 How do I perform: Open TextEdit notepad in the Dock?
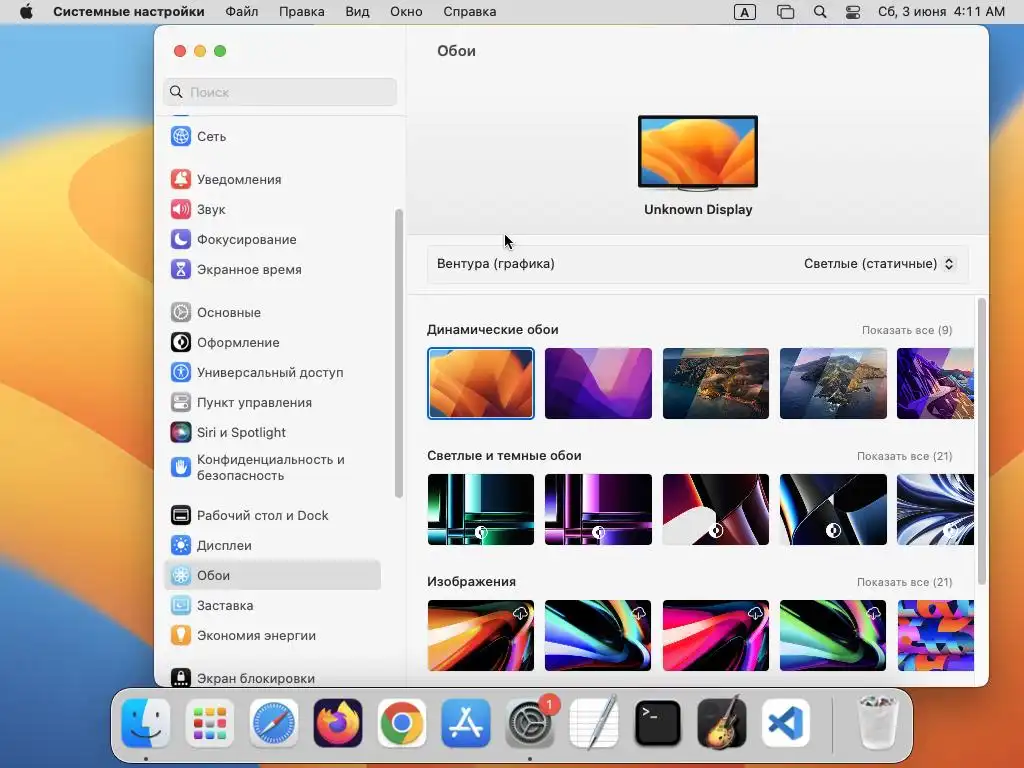pyautogui.click(x=594, y=723)
